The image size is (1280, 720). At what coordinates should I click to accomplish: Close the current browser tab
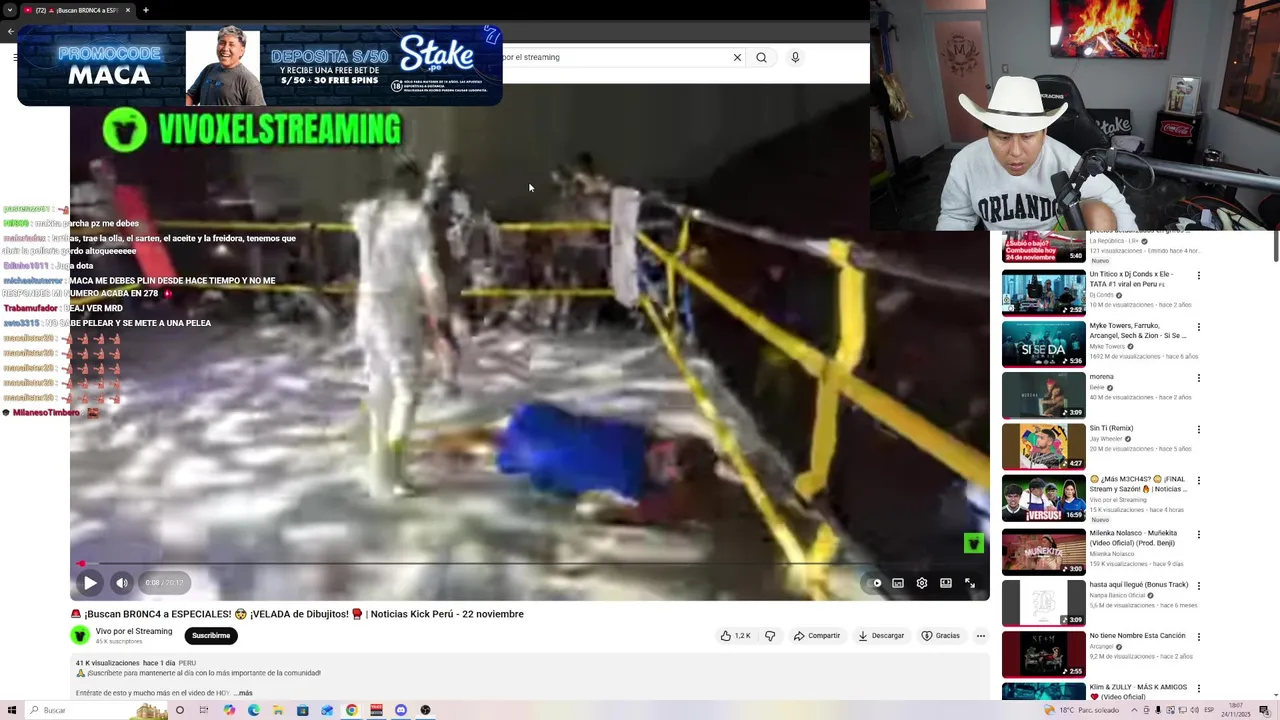tap(128, 10)
